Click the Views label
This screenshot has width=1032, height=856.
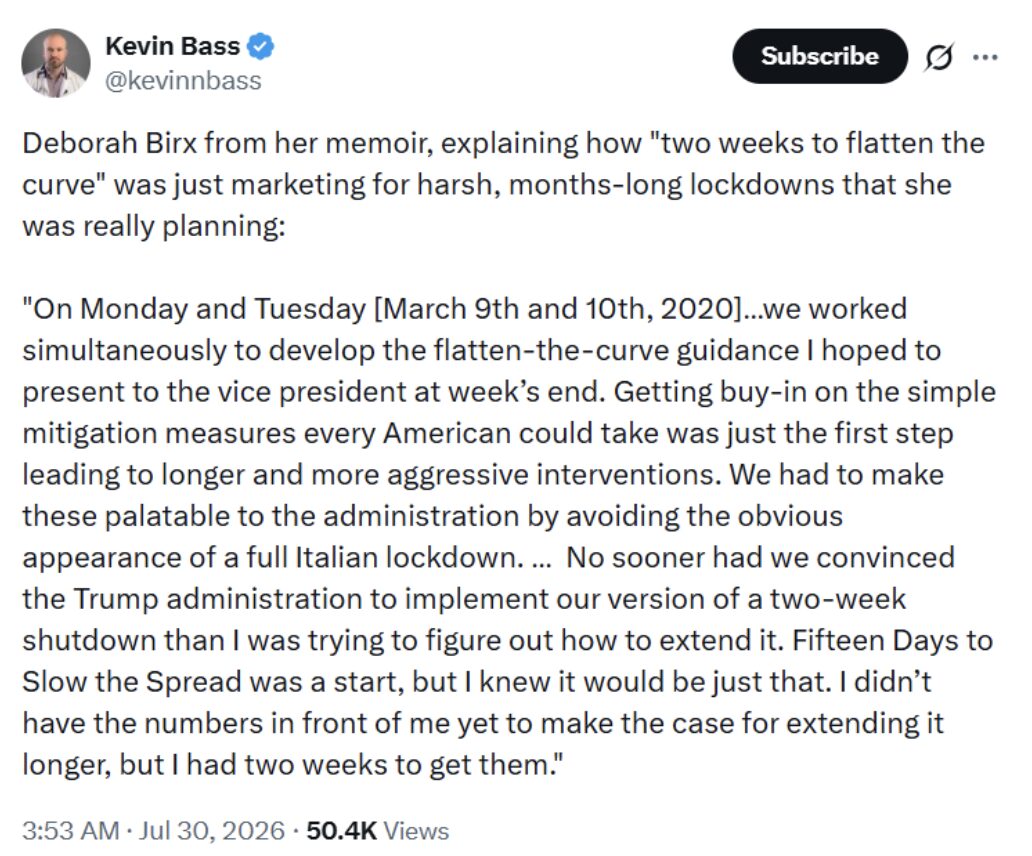click(x=416, y=830)
